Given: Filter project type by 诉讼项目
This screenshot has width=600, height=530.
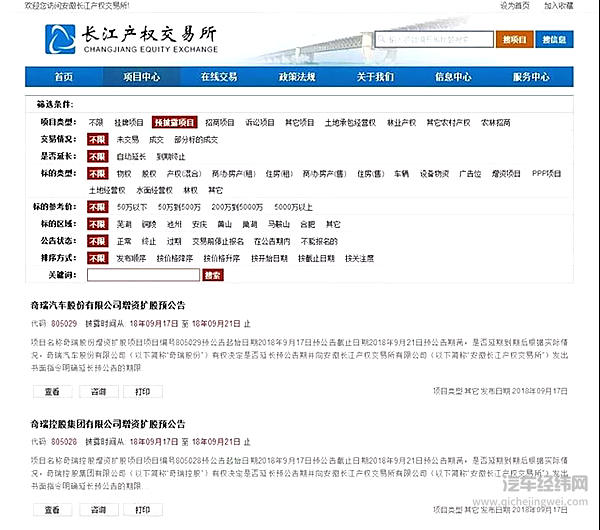Looking at the screenshot, I should pos(260,122).
